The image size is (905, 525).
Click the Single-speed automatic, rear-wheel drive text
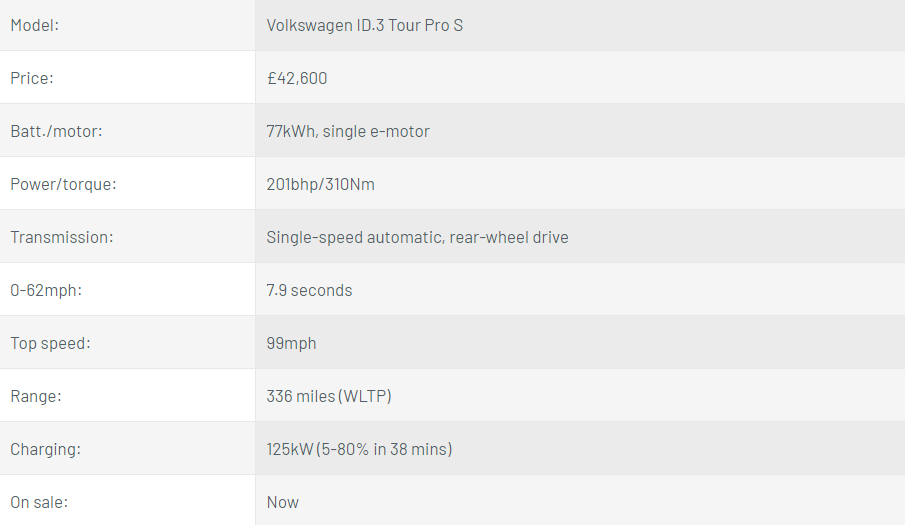[417, 237]
